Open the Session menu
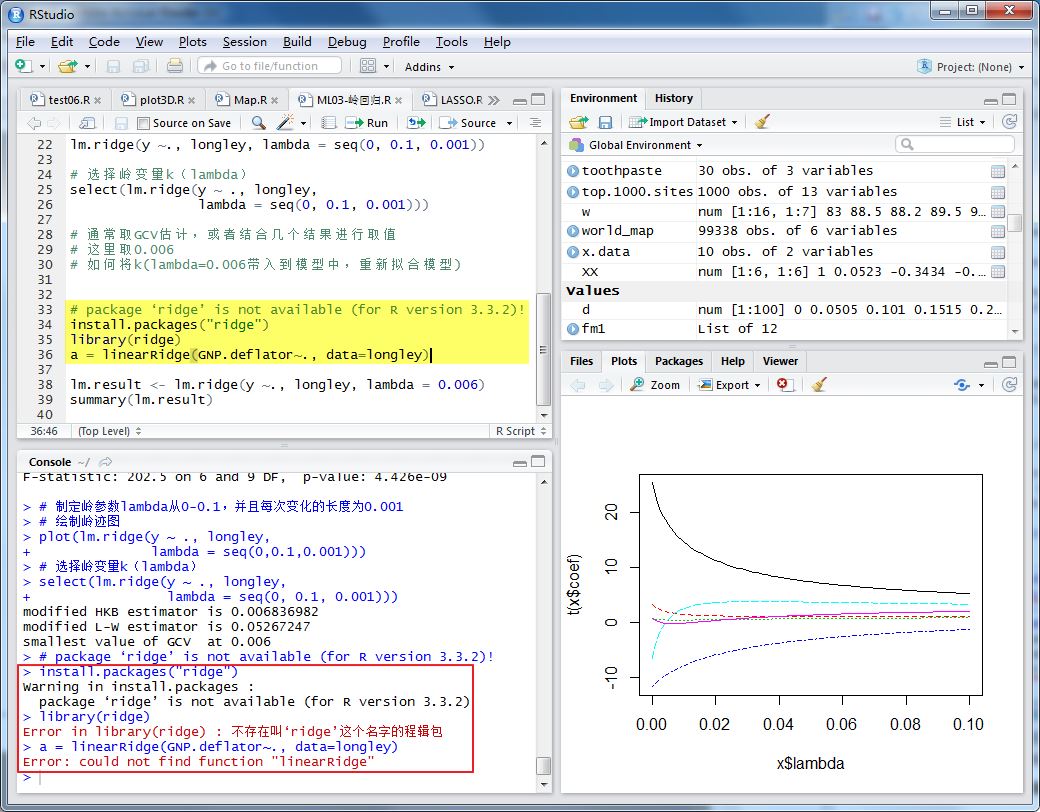This screenshot has height=812, width=1040. click(244, 42)
